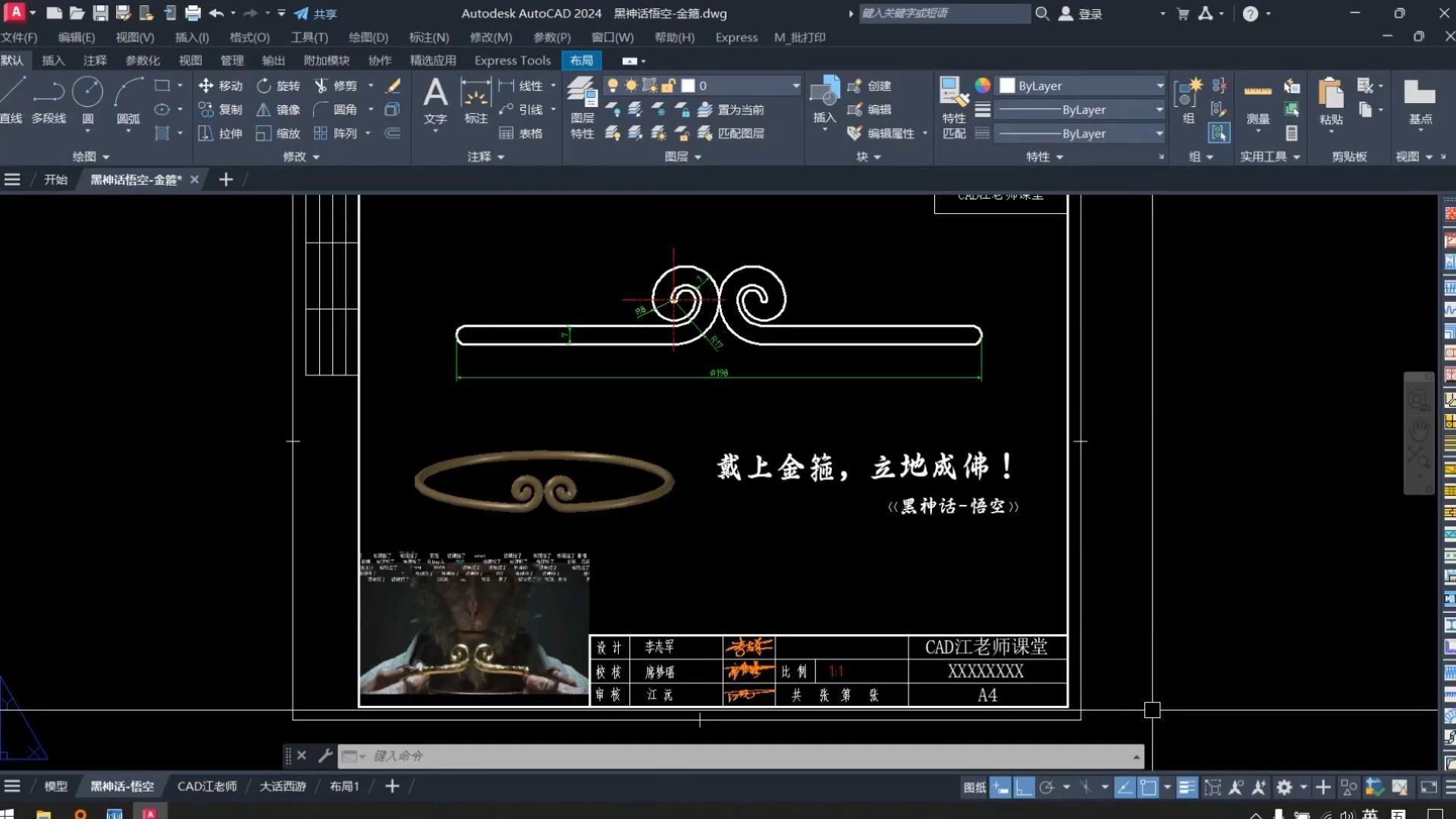Viewport: 1456px width, 819px height.
Task: Expand the 注释 (Annotation) panel
Action: pyautogui.click(x=486, y=156)
